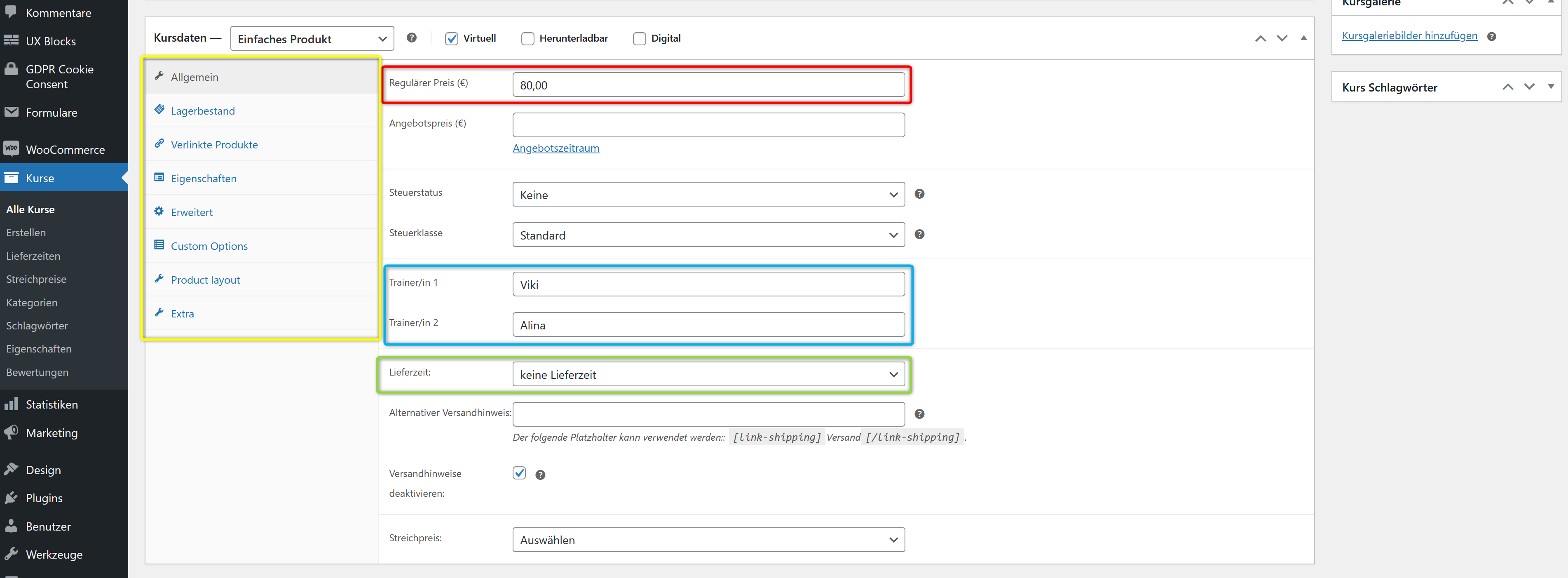The image size is (1568, 578).
Task: Click the Statistiken bar chart icon
Action: (11, 404)
